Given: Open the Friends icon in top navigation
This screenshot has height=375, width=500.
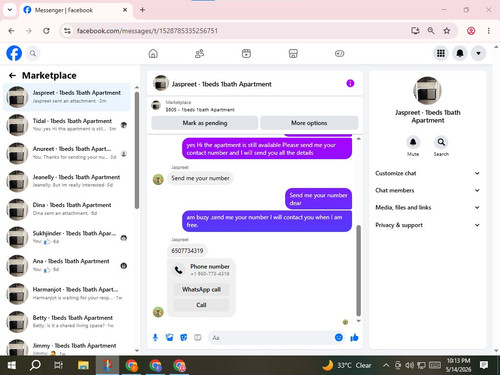Looking at the screenshot, I should [199, 53].
